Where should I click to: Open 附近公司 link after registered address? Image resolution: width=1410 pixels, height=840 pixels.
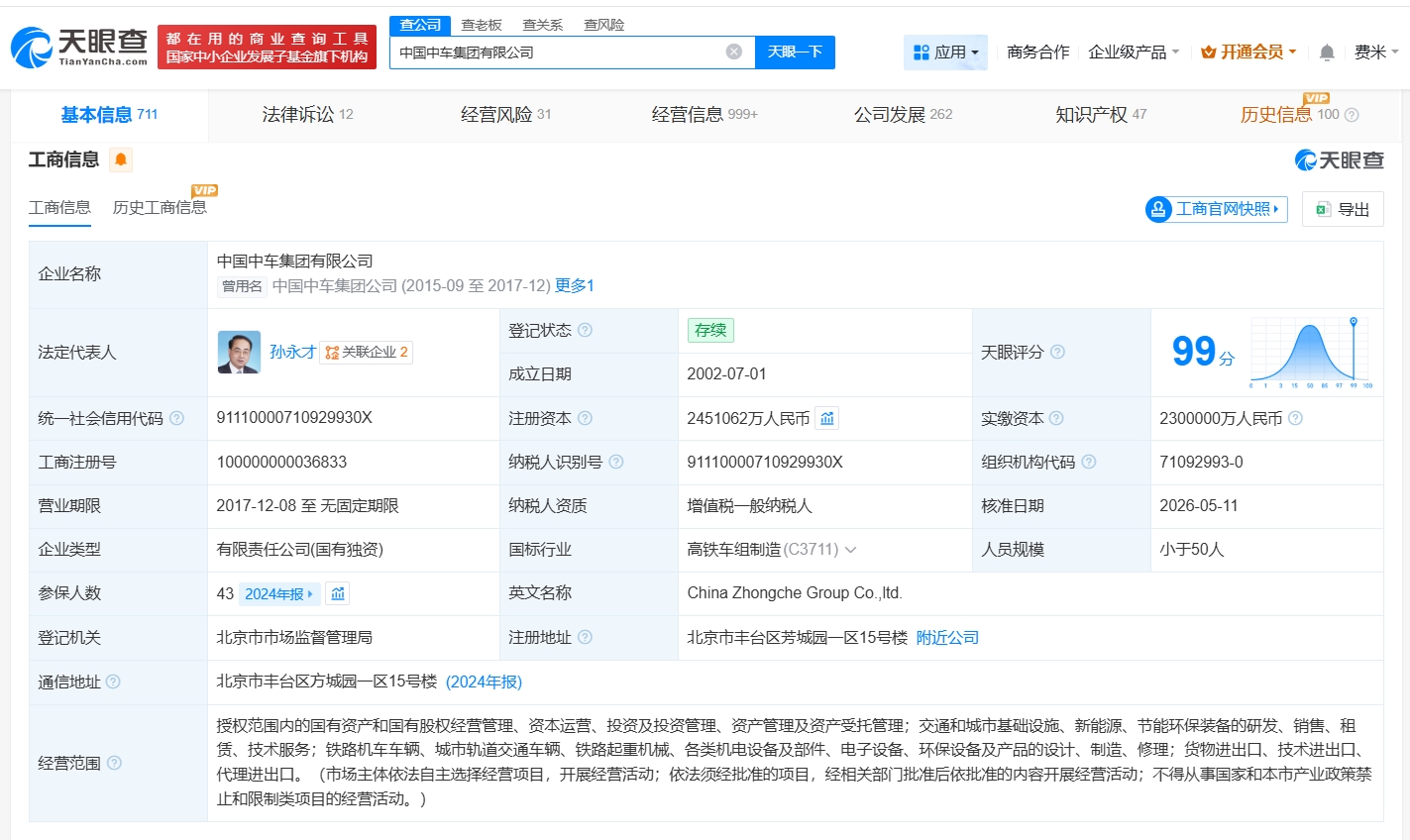click(947, 637)
